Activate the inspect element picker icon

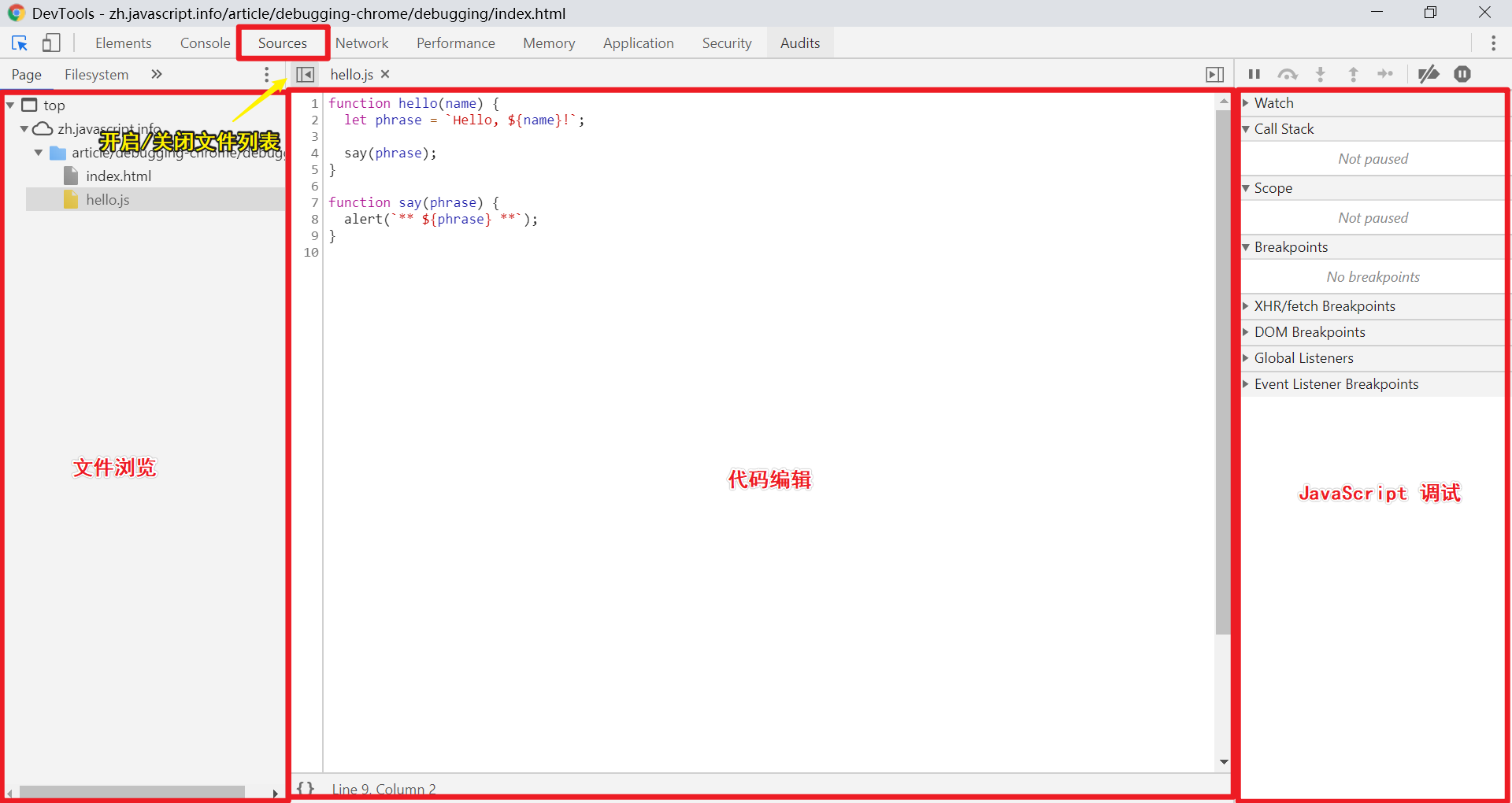pos(20,43)
